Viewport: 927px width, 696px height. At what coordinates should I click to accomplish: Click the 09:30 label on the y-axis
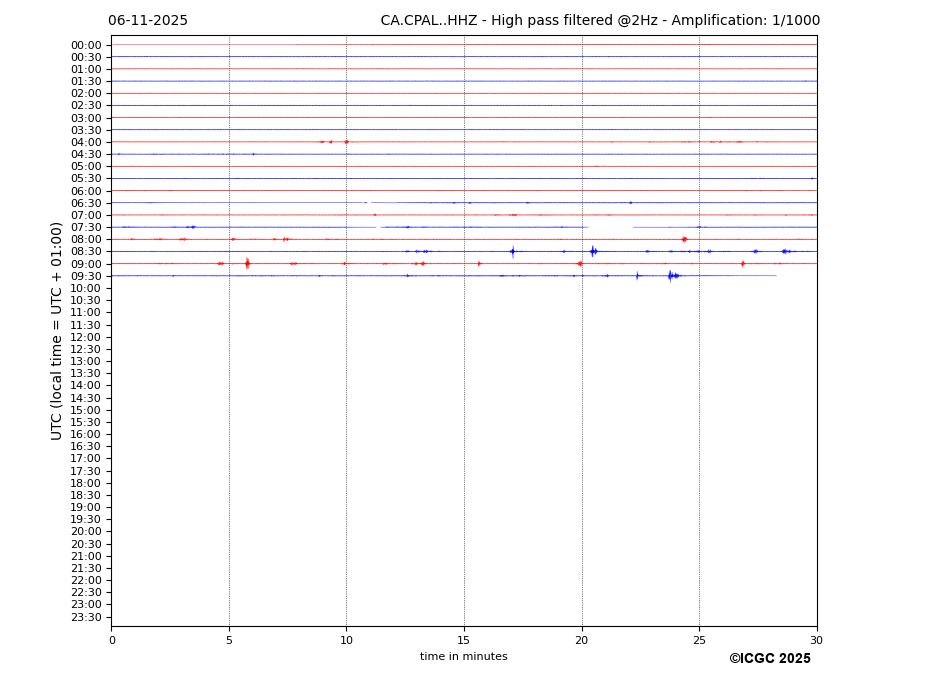[86, 276]
